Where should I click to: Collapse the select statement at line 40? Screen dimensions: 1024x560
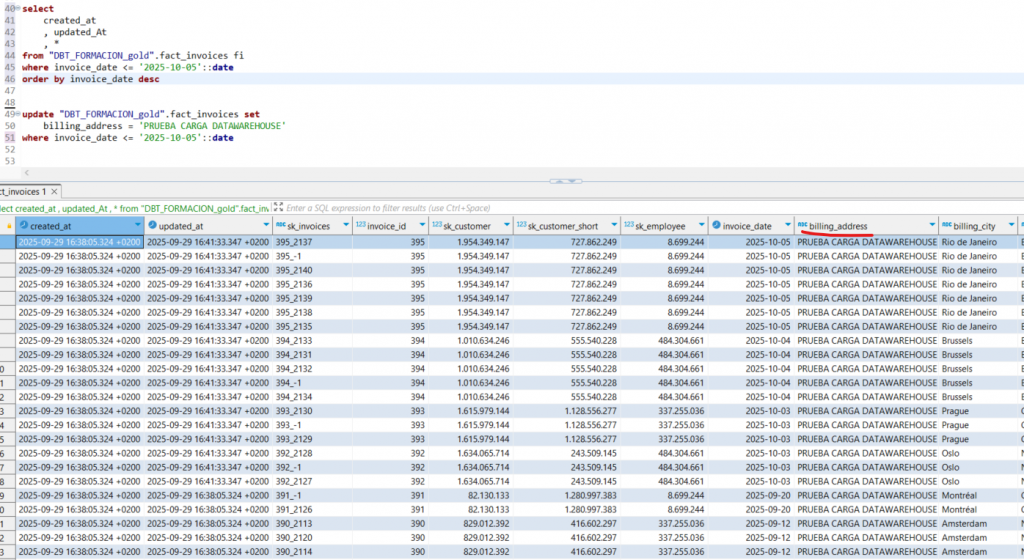(18, 8)
